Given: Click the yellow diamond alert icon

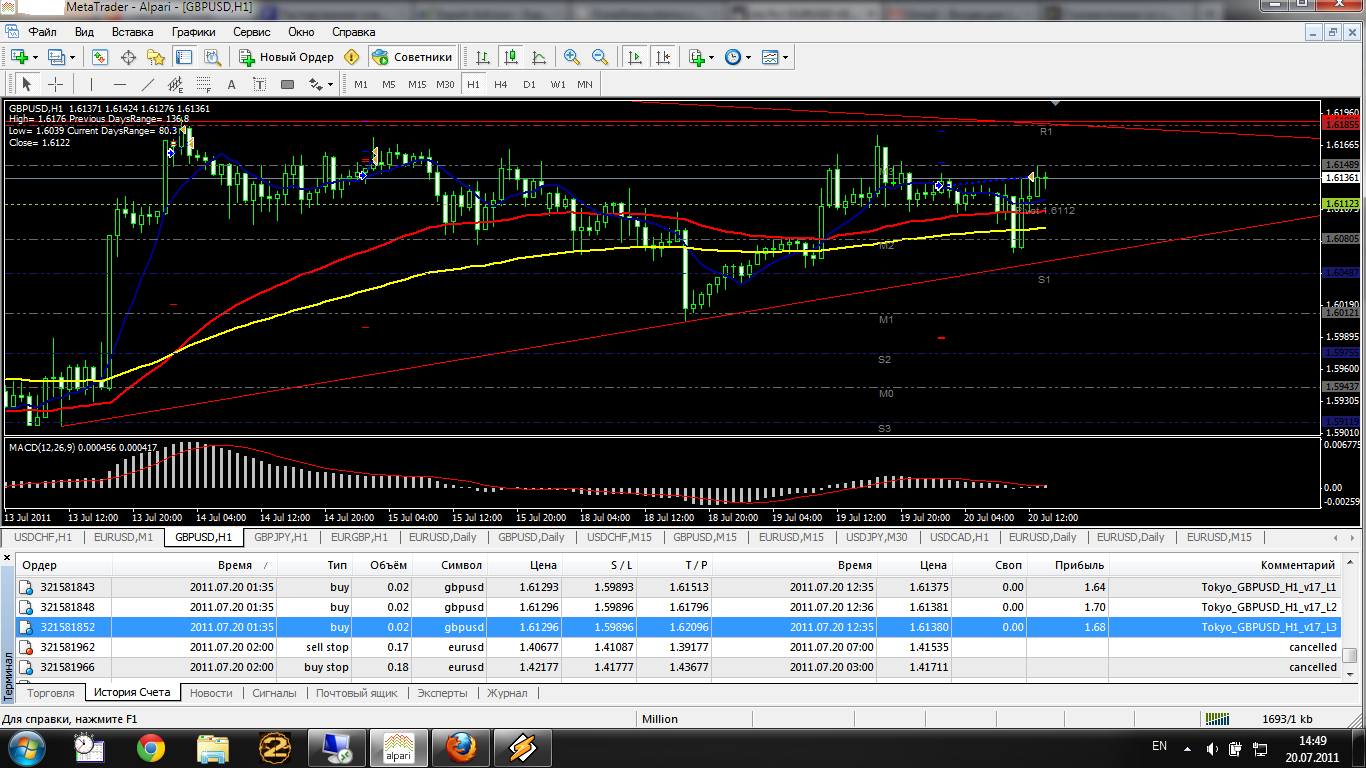Looking at the screenshot, I should point(352,57).
